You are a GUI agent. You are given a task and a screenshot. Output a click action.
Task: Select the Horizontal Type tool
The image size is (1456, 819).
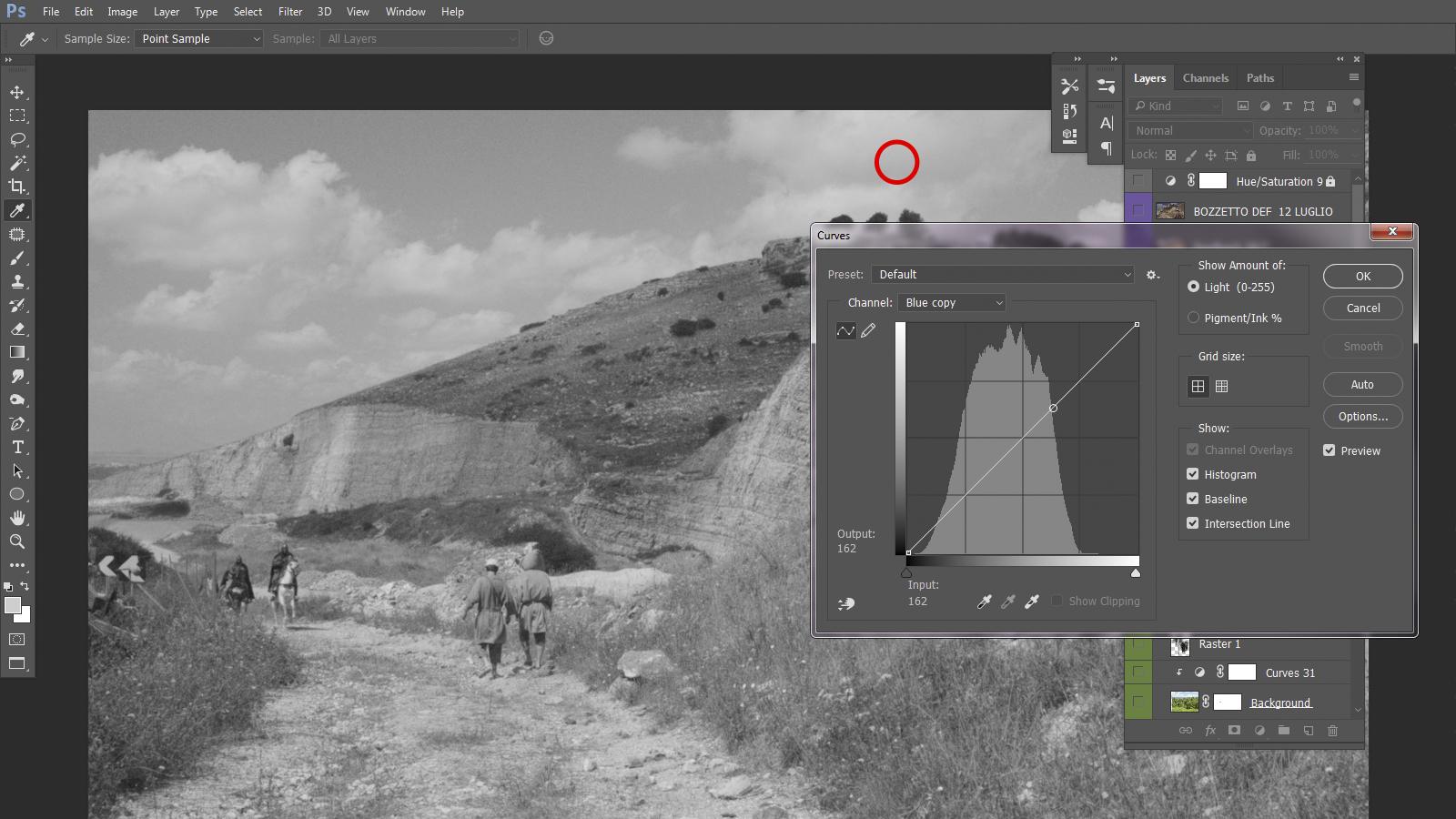tap(17, 447)
